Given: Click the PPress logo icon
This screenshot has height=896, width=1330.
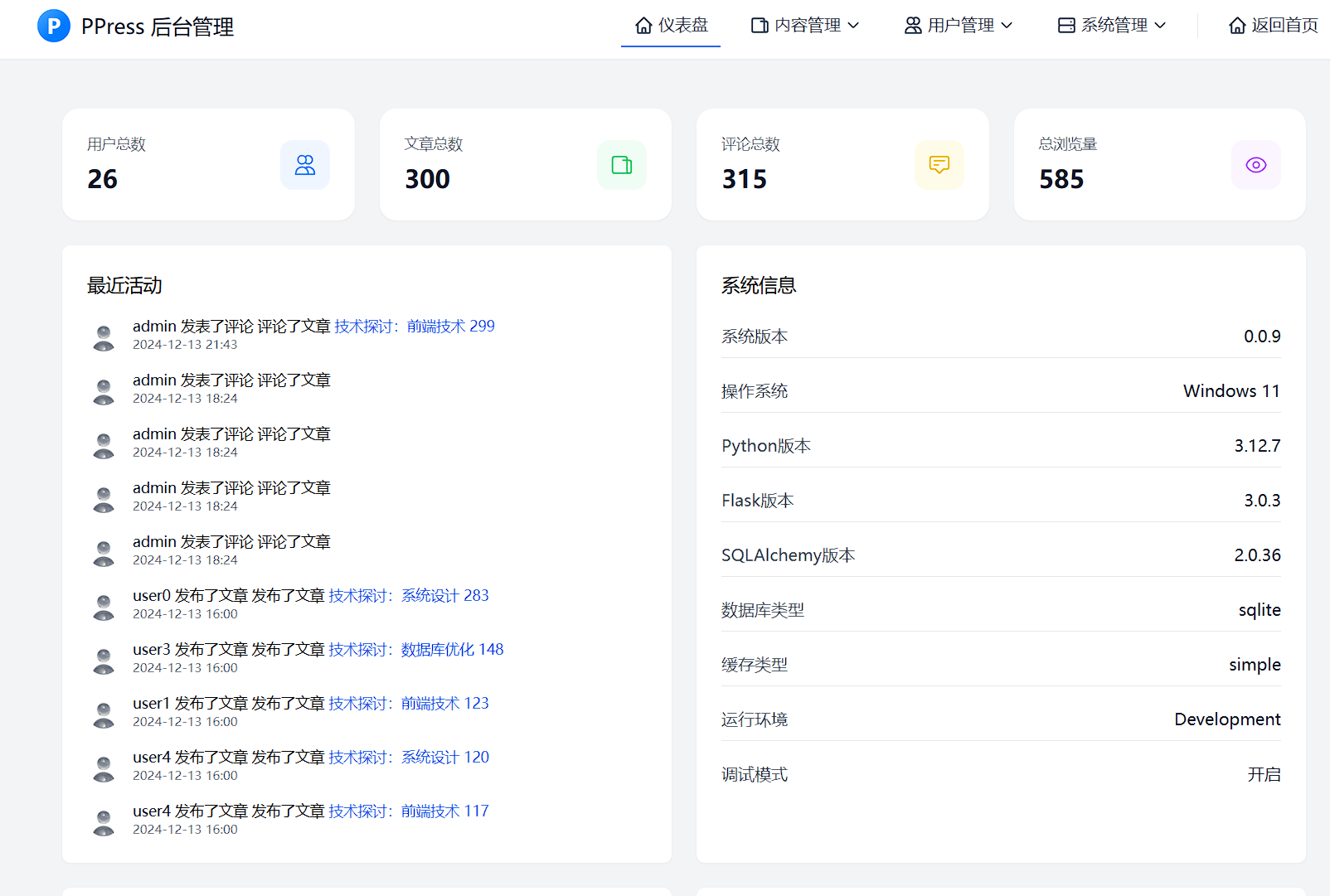Looking at the screenshot, I should coord(53,26).
